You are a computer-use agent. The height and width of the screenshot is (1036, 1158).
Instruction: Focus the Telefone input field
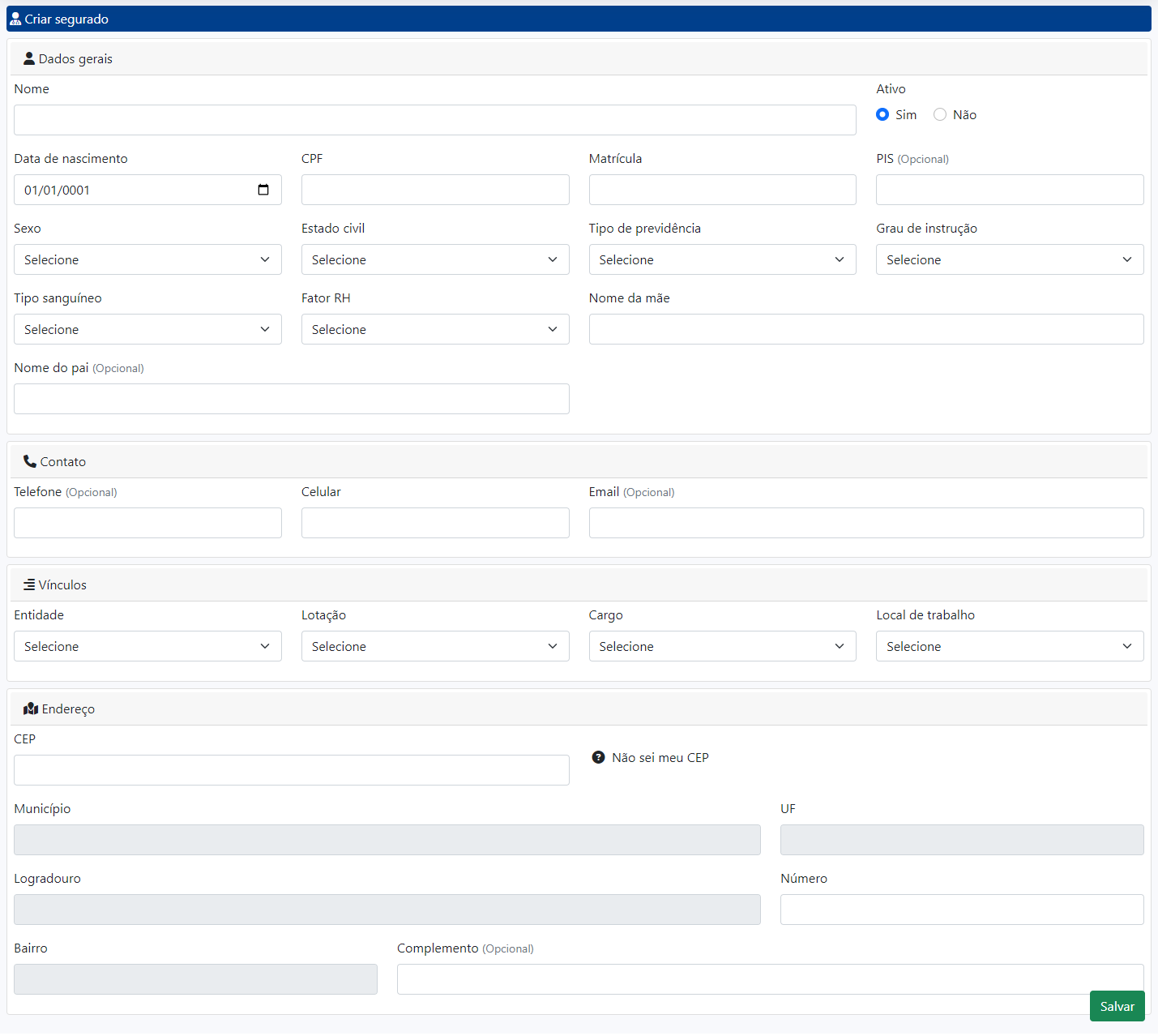[x=147, y=523]
